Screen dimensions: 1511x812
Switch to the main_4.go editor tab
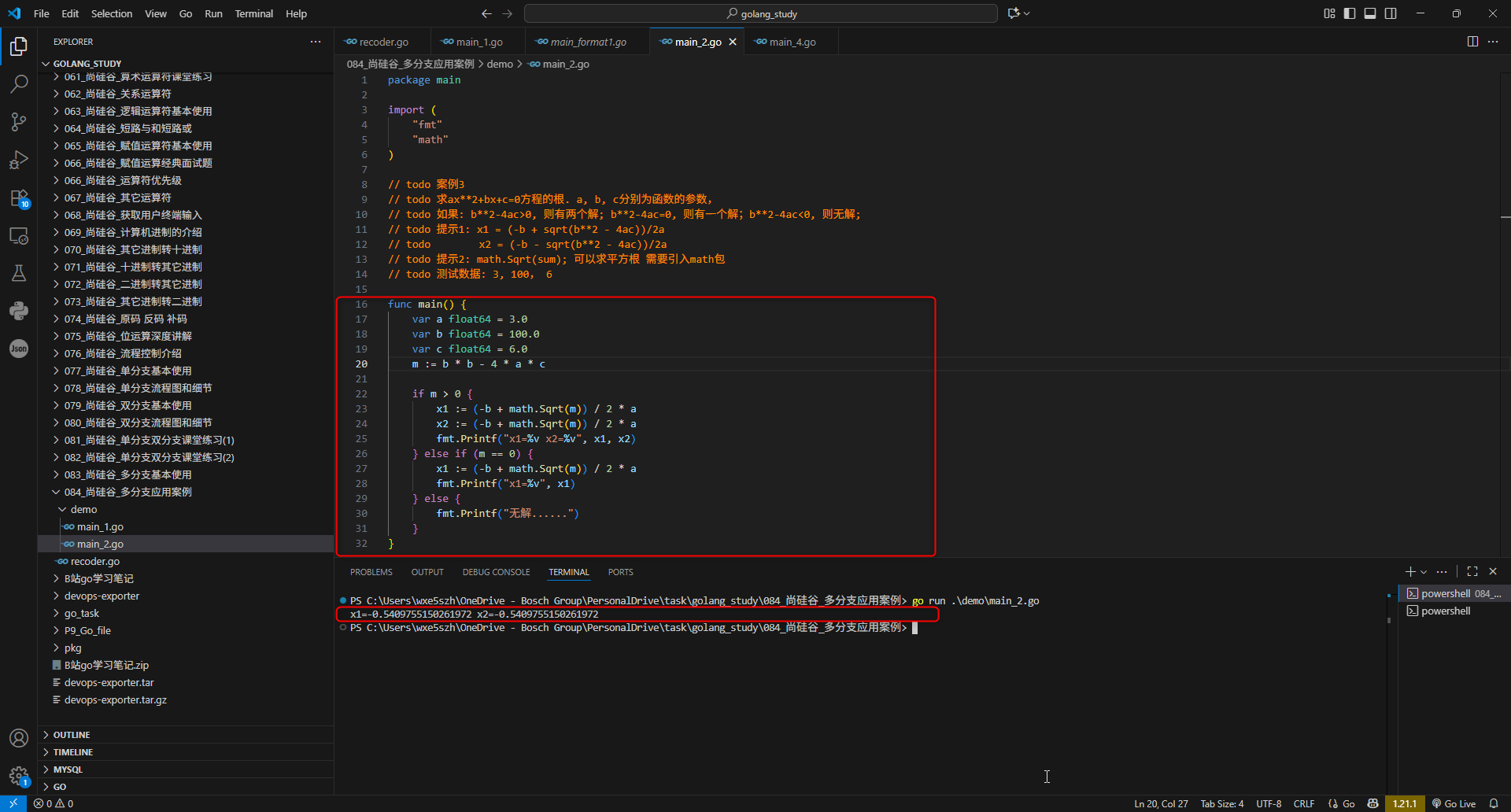(792, 42)
